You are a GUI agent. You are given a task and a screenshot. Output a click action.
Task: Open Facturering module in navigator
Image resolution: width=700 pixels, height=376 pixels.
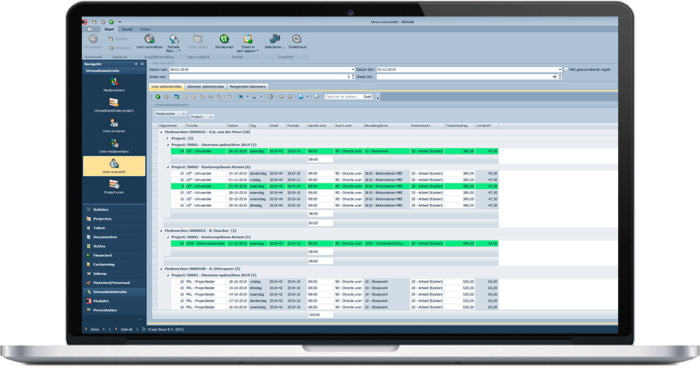(x=114, y=264)
